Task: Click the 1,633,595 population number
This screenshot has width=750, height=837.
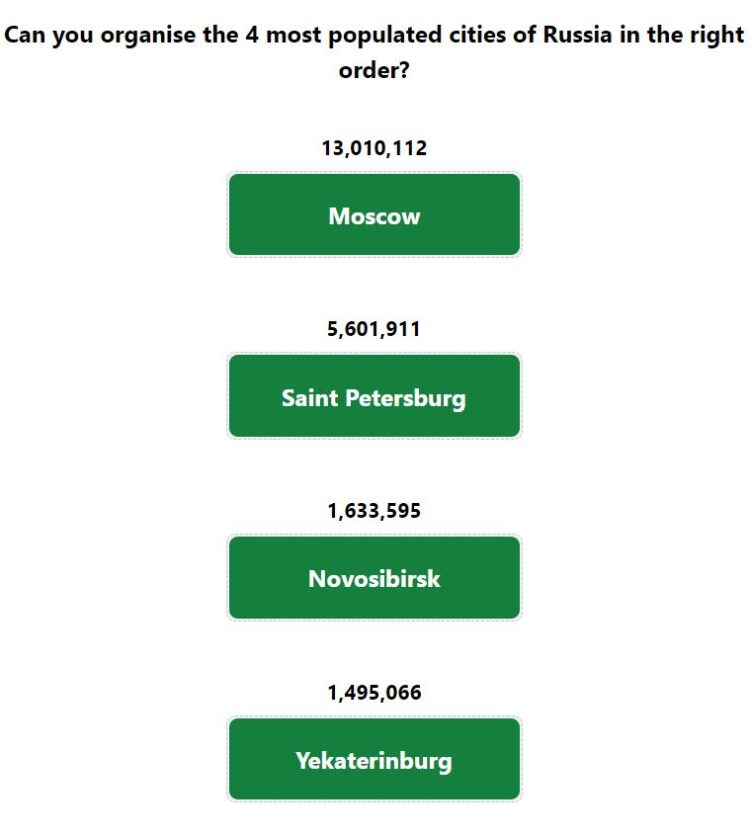Action: pyautogui.click(x=374, y=511)
